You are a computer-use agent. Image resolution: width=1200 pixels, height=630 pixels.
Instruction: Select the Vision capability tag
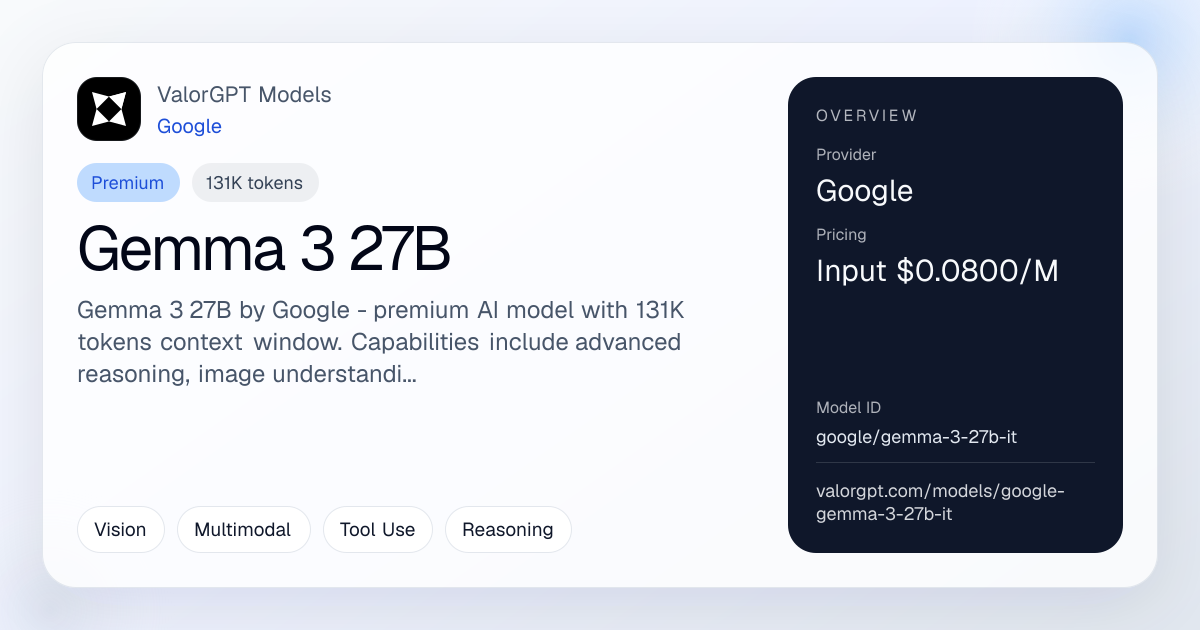coord(120,529)
